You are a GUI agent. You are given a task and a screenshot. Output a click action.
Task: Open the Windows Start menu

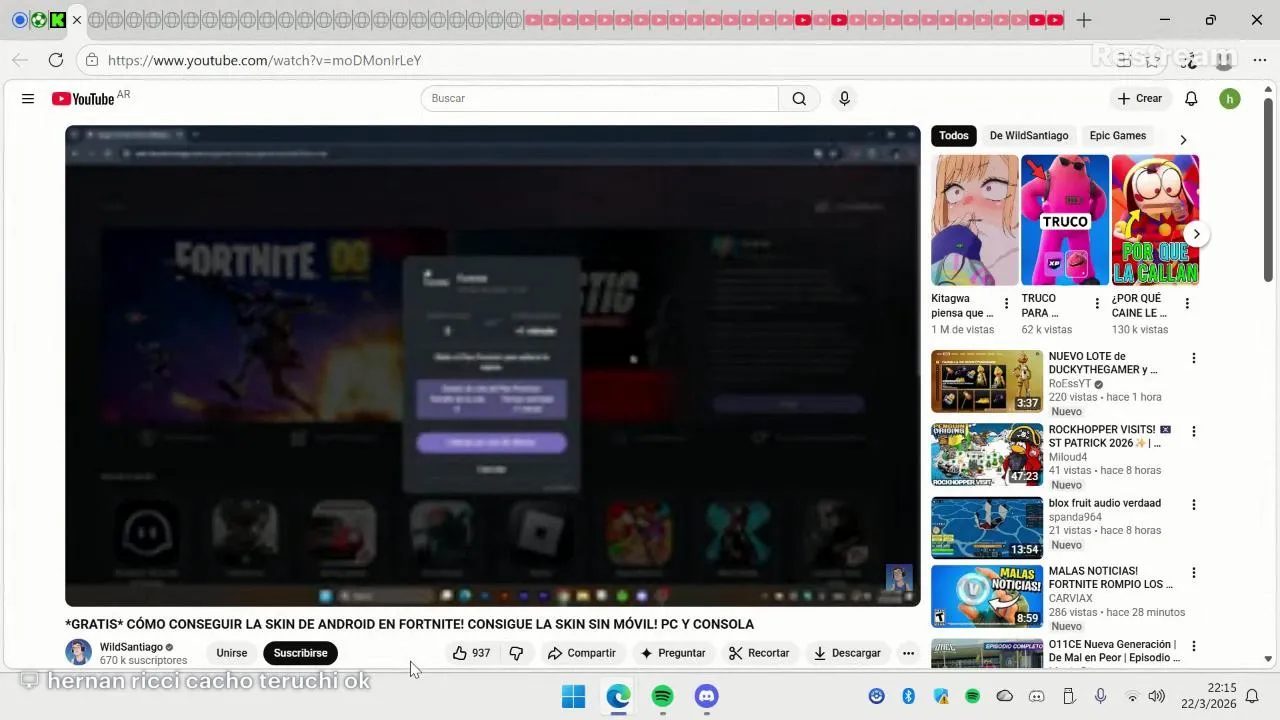click(573, 696)
